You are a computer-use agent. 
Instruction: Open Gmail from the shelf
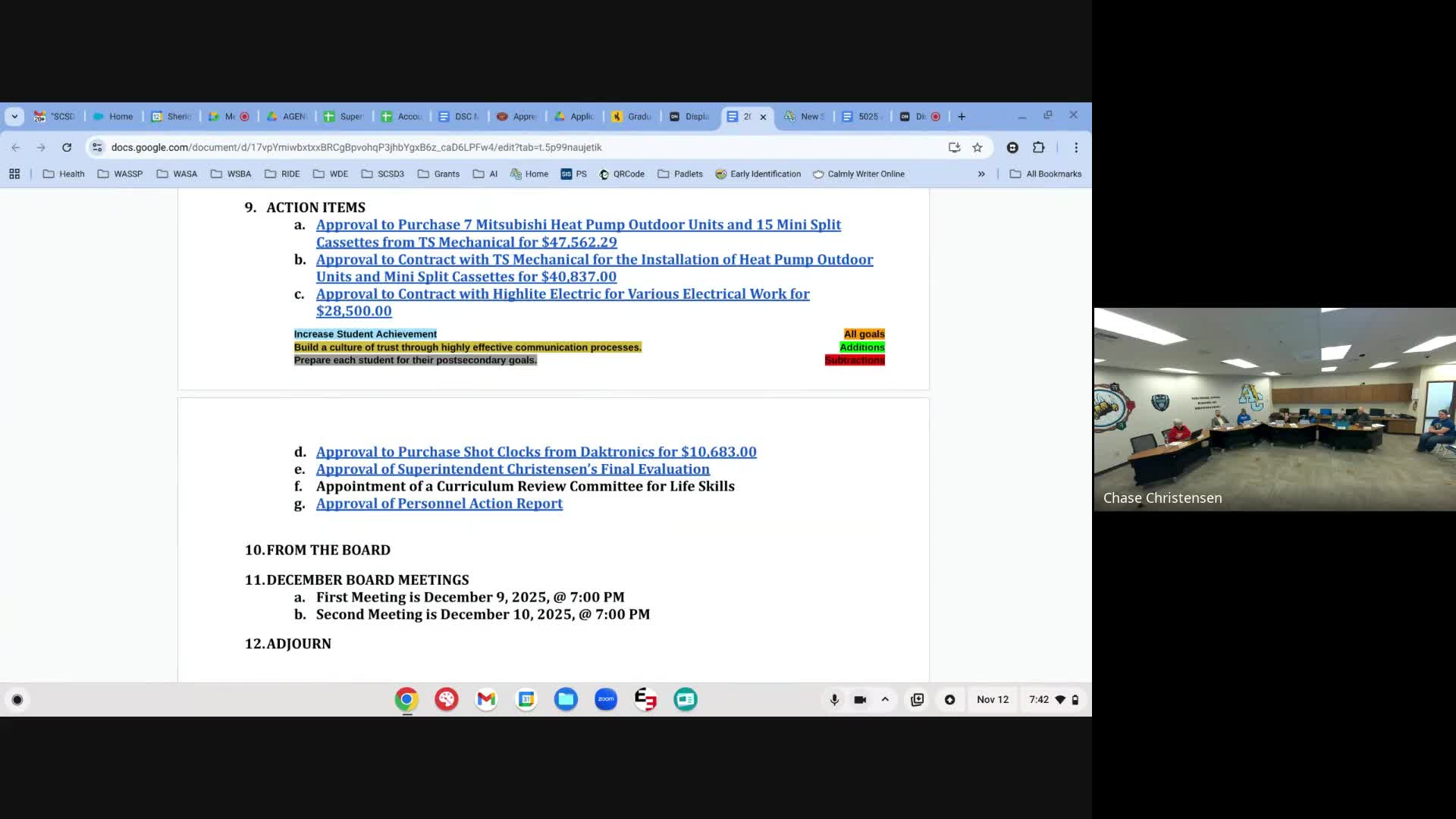pos(486,699)
